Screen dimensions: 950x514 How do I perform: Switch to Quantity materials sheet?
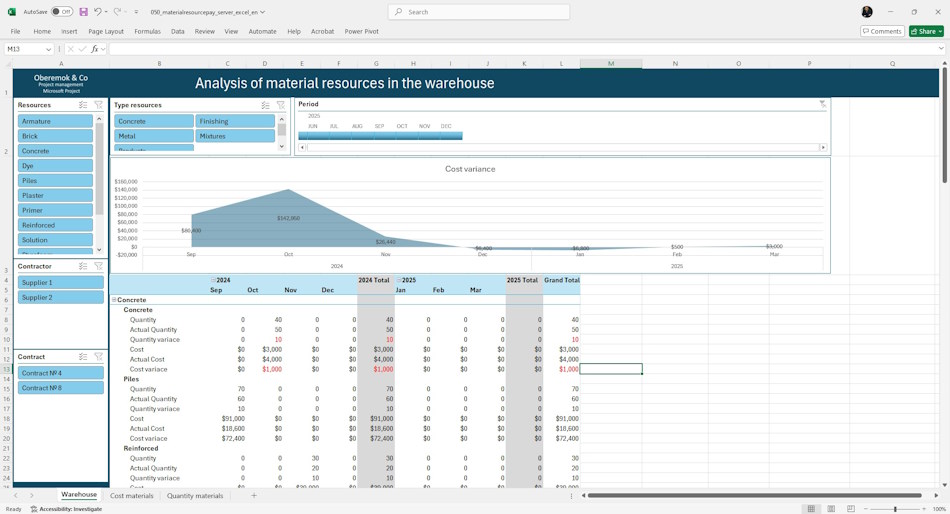[x=195, y=496]
